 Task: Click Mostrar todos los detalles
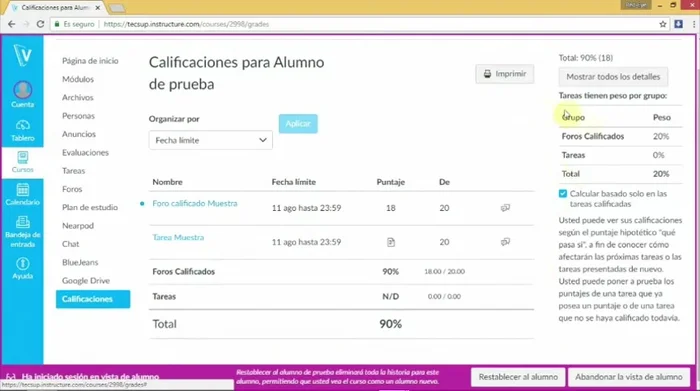click(613, 77)
